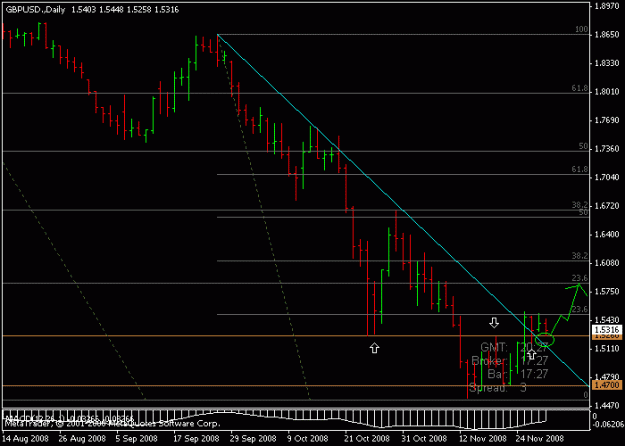The width and height of the screenshot is (625, 446).
Task: Click the 1.5750 price scale value
Action: point(607,291)
